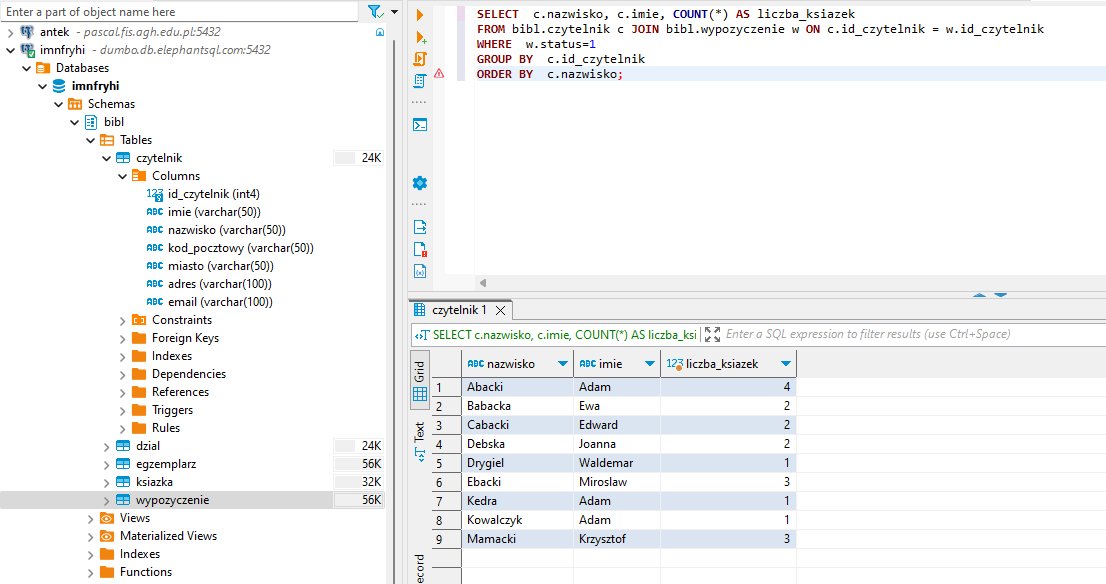Open the filter settings dropdown arrow

tap(394, 12)
